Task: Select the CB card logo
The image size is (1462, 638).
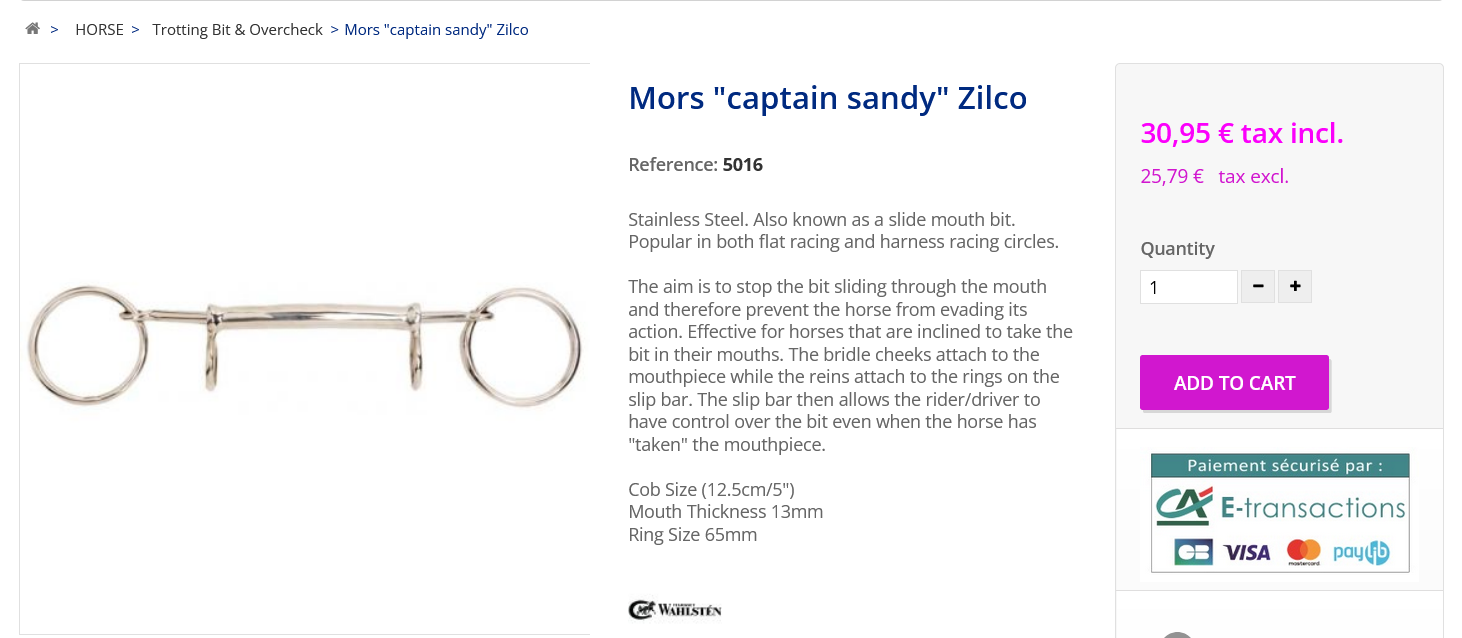Action: pos(1194,552)
